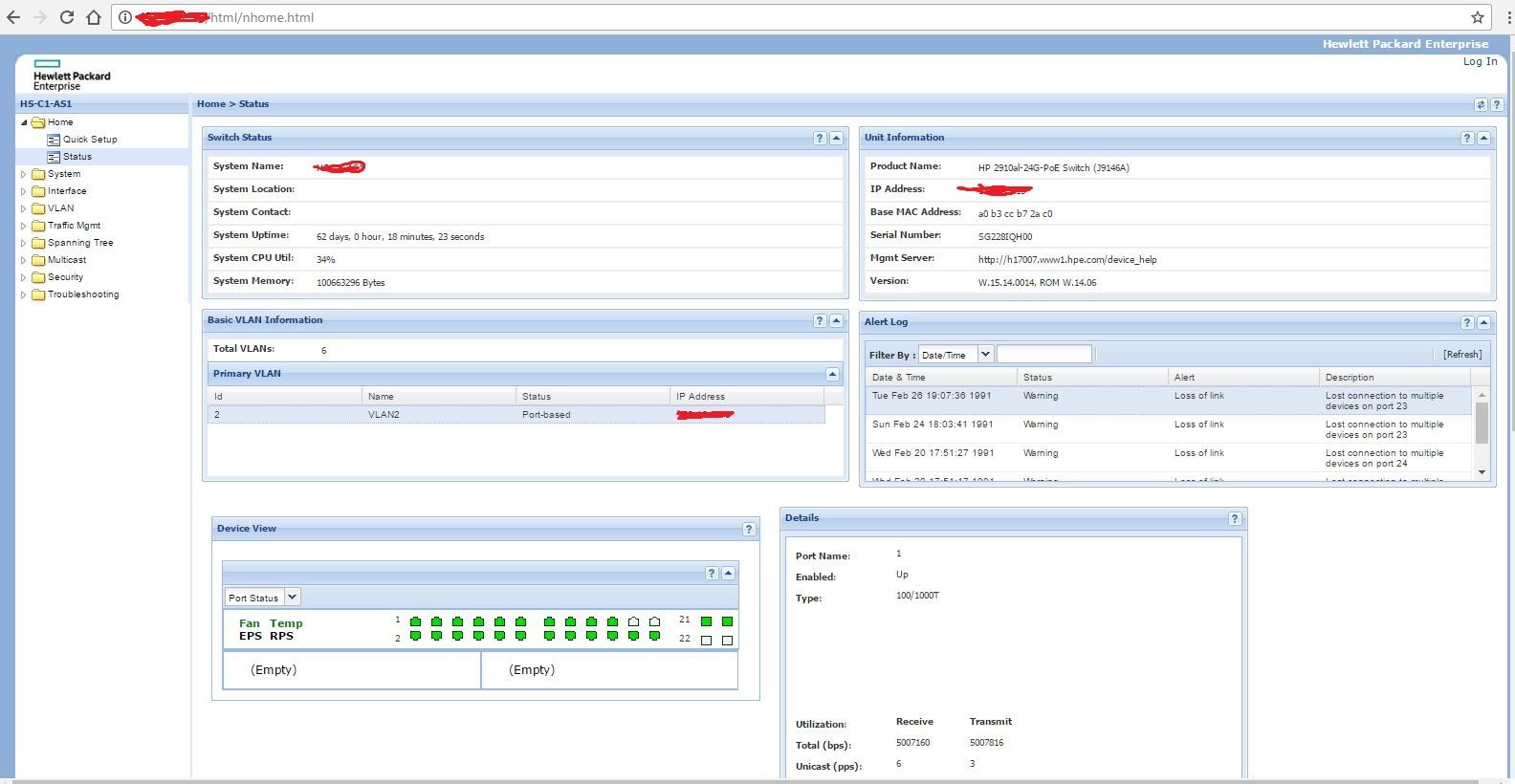Open help for the Device View panel

coord(749,529)
